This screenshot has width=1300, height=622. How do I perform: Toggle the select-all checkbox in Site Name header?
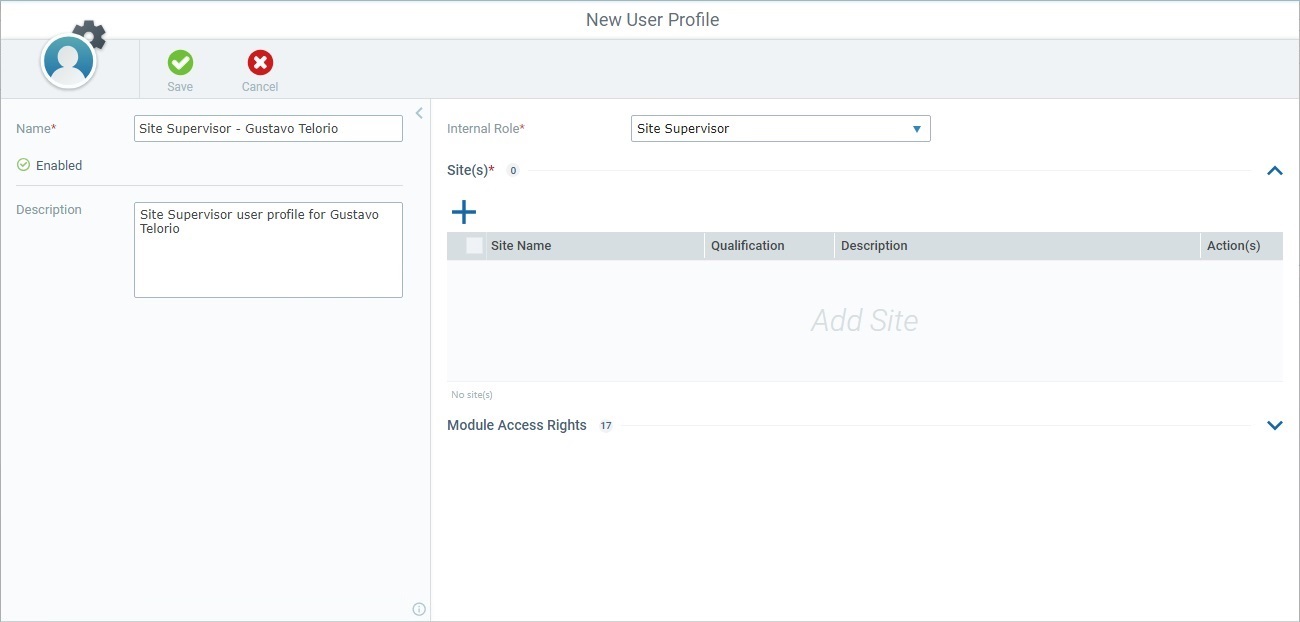472,245
